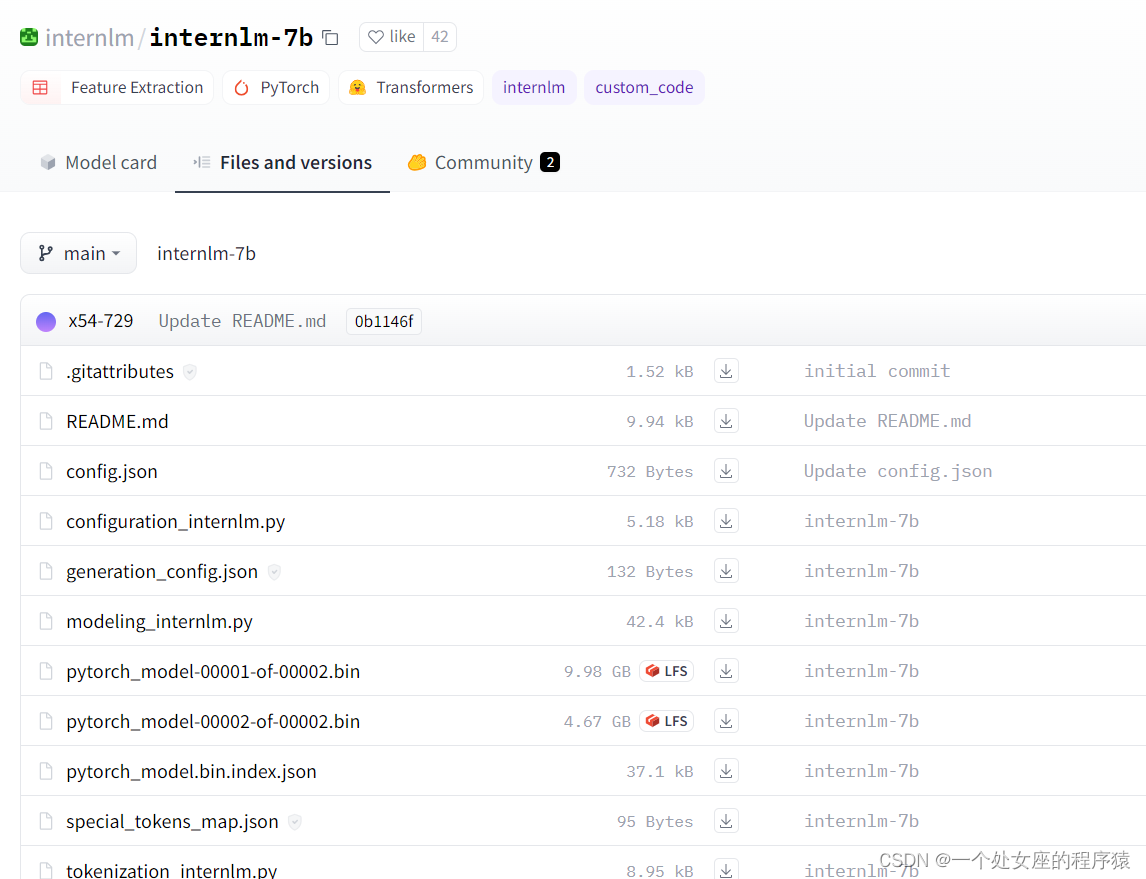
Task: Open tokenization_internlm.py file
Action: click(x=171, y=870)
